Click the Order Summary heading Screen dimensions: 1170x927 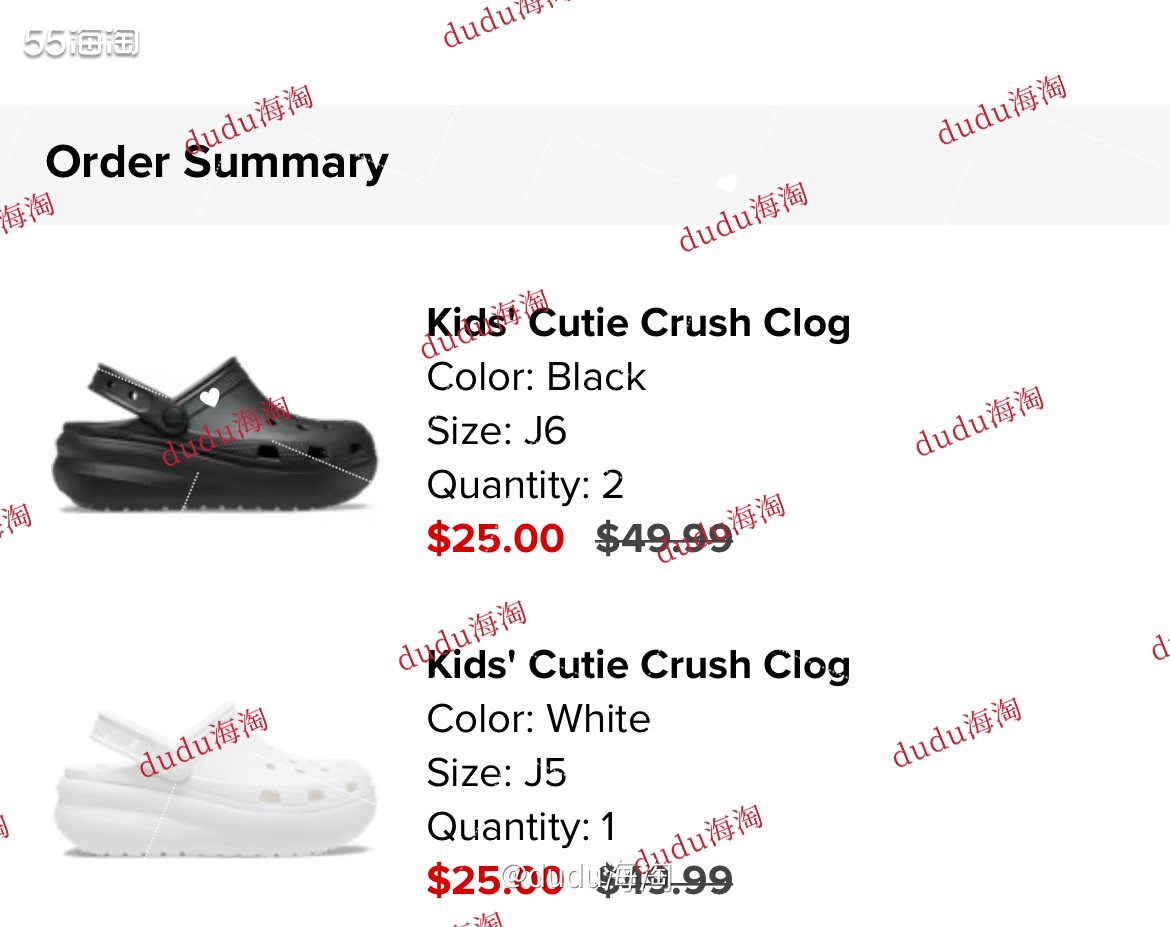[216, 162]
